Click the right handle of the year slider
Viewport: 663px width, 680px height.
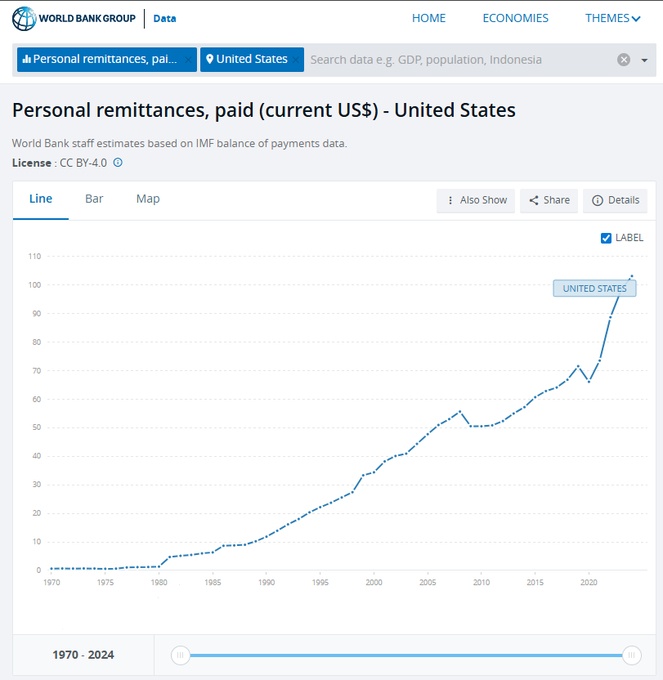(631, 655)
